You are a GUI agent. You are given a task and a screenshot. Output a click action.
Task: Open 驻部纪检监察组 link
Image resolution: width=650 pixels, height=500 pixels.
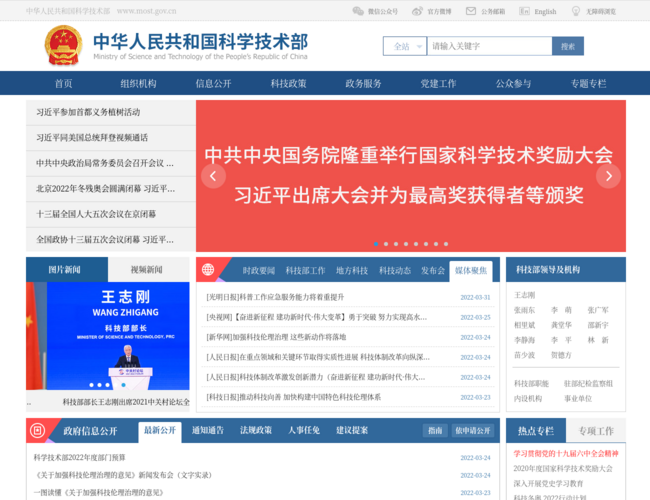coord(588,383)
